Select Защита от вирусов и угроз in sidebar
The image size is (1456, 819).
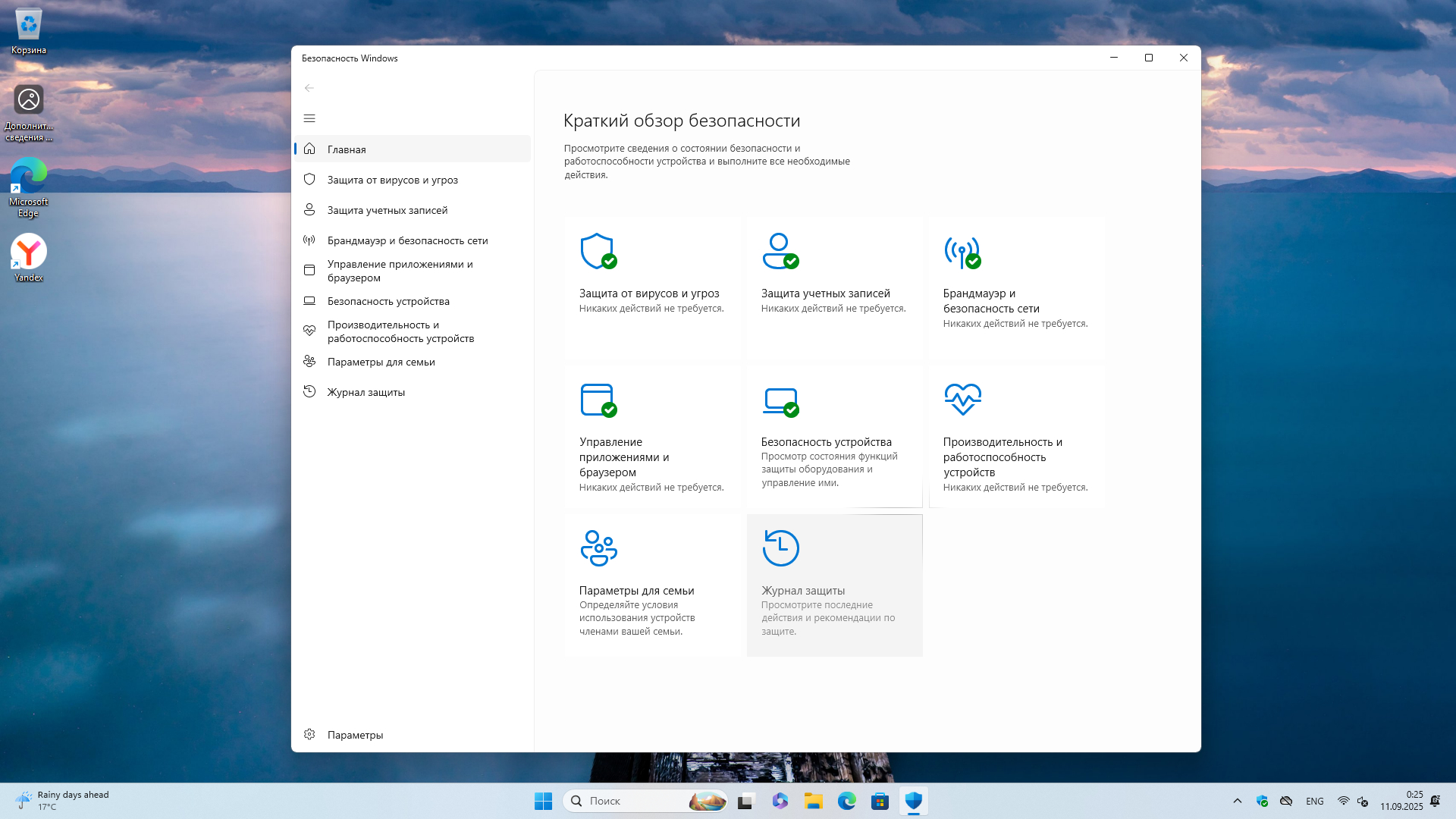pyautogui.click(x=392, y=180)
